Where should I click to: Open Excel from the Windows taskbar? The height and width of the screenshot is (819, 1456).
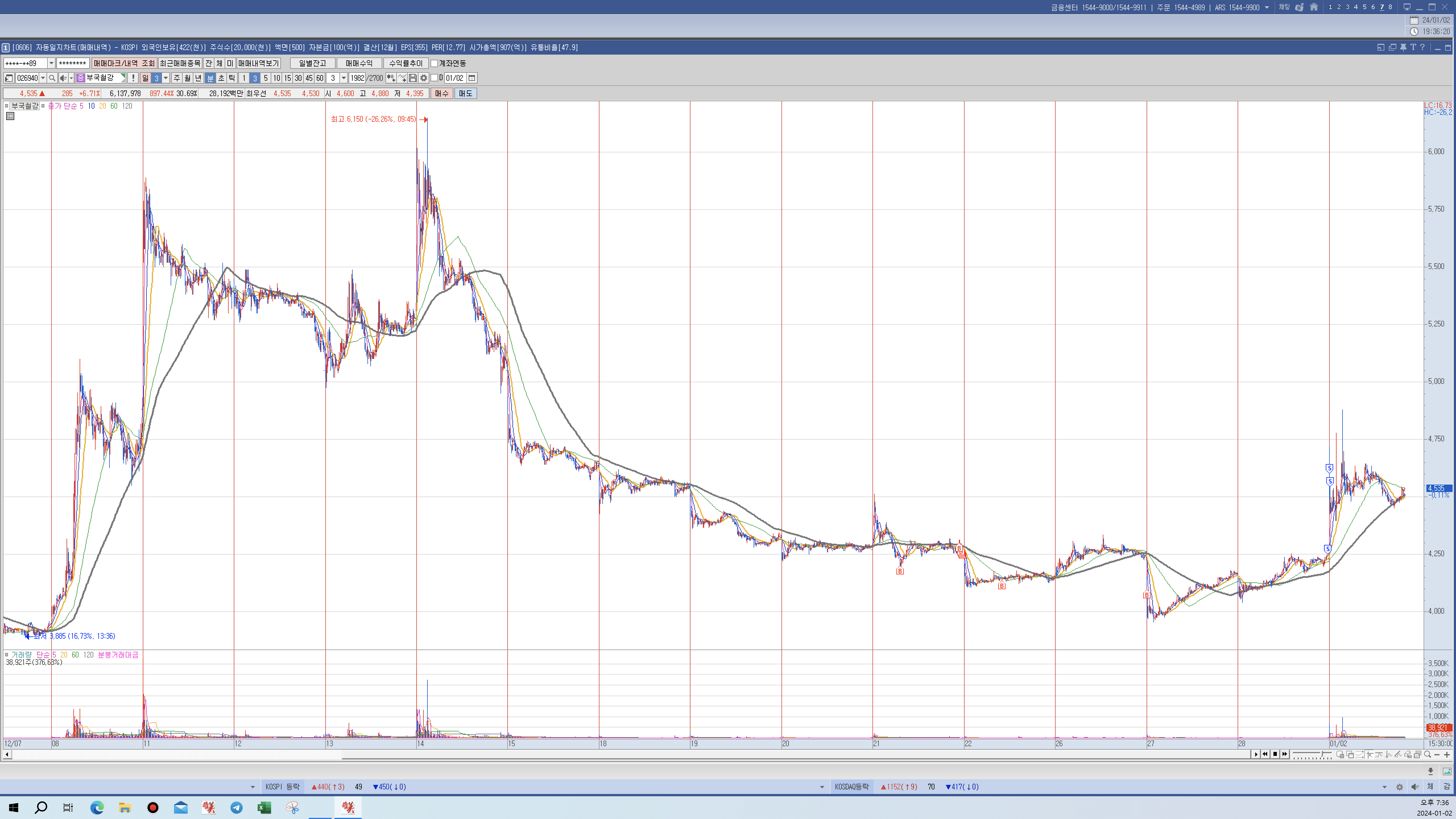264,808
